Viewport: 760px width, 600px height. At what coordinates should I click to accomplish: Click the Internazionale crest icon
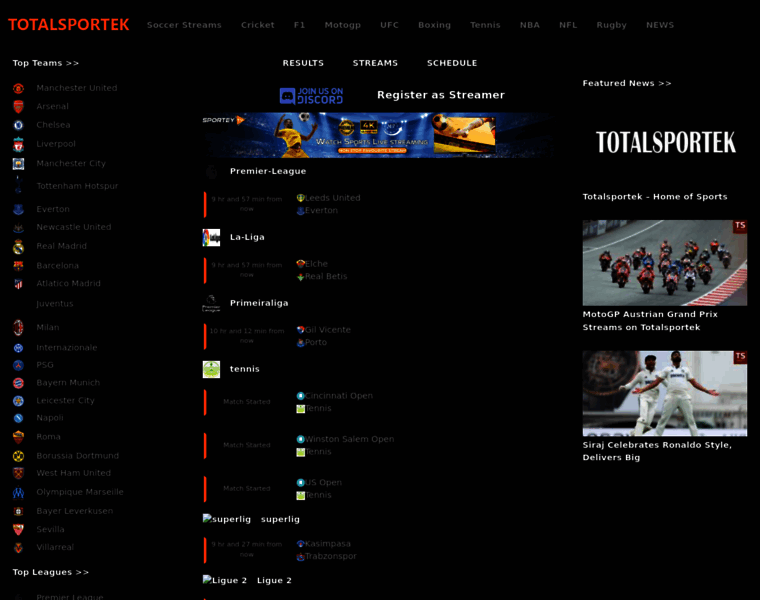coord(18,347)
